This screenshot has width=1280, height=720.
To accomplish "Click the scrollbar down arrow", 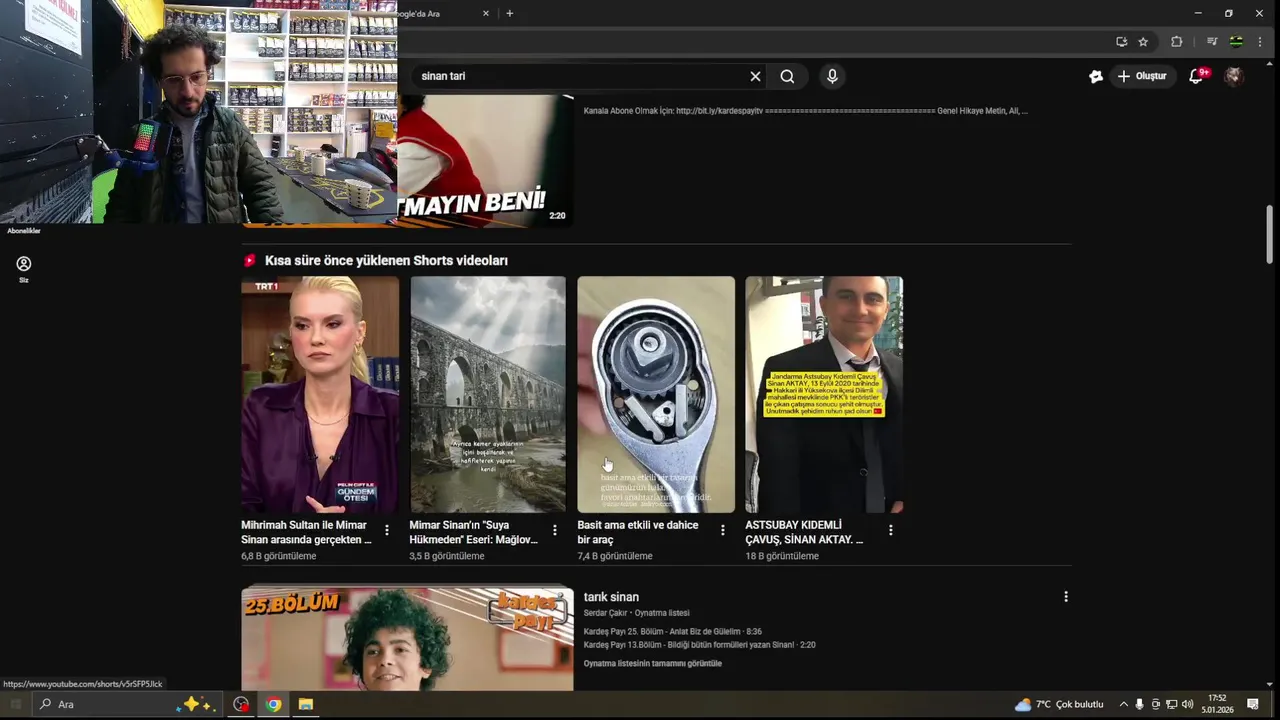I will click(1270, 685).
